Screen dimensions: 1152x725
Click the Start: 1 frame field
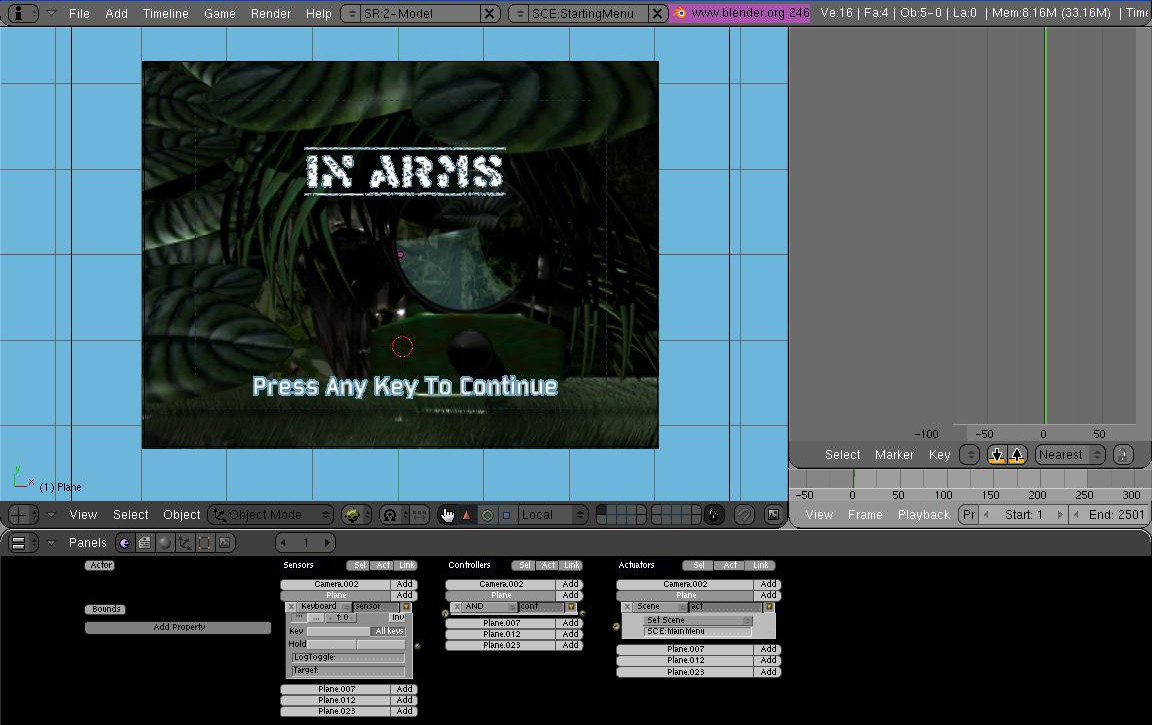tap(1023, 515)
